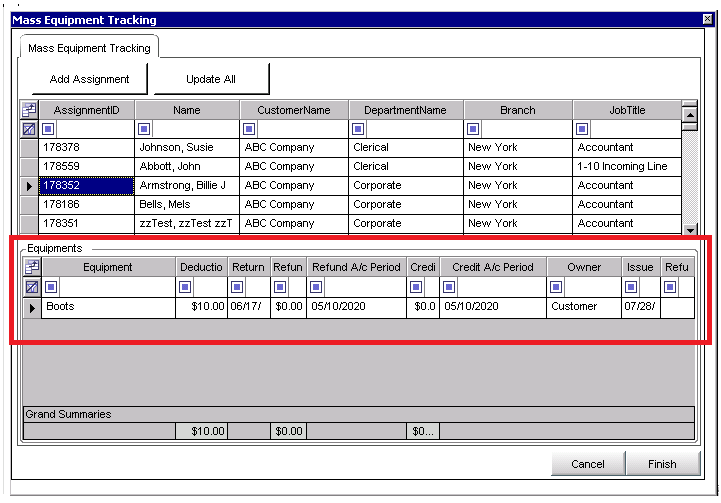Click clear-filter icon in assignments grid

point(29,129)
